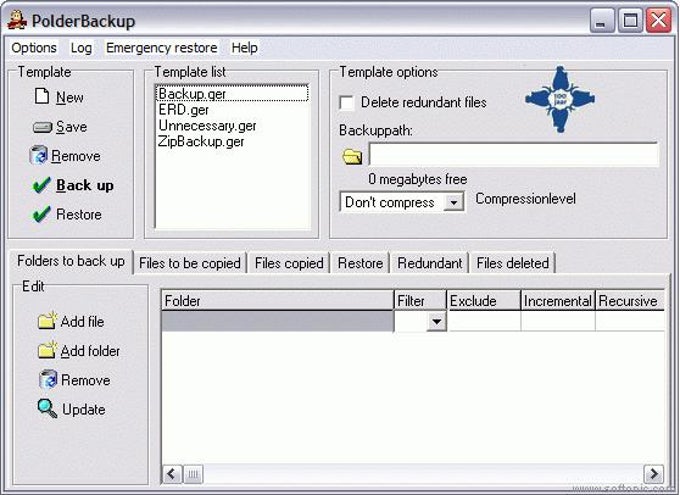Image resolution: width=680 pixels, height=495 pixels.
Task: Switch to the Redundant tab
Action: pyautogui.click(x=430, y=263)
